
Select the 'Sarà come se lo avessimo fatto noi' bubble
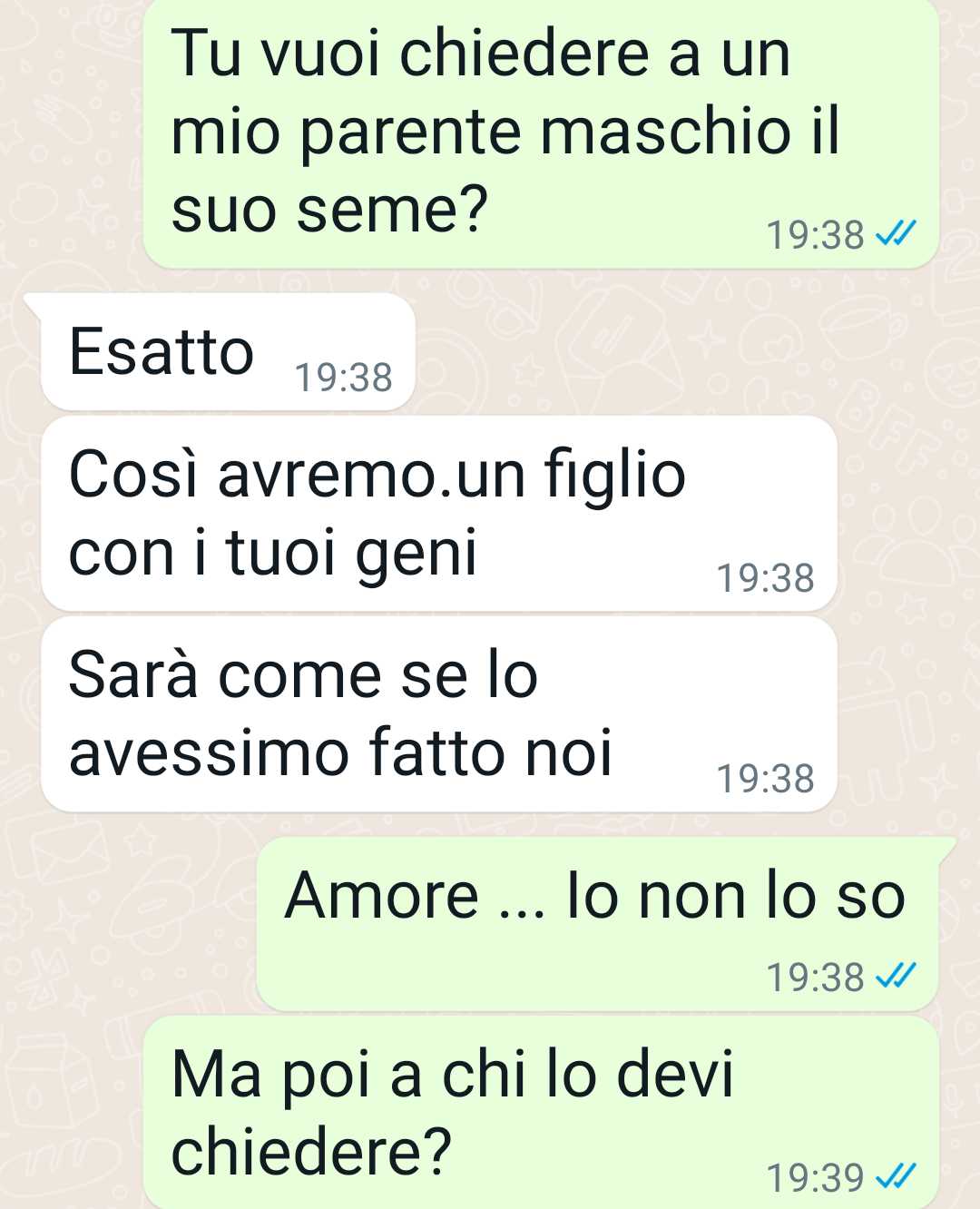(439, 714)
